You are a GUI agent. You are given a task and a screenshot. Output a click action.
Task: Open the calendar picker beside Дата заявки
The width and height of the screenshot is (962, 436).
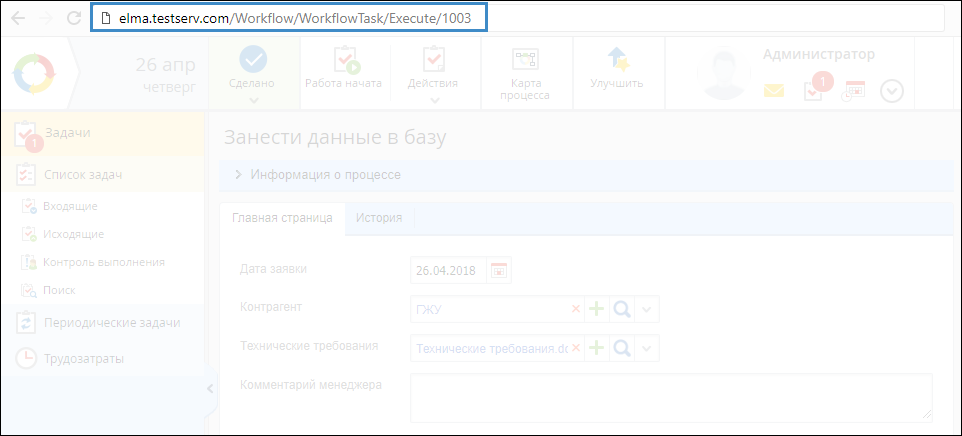point(498,269)
